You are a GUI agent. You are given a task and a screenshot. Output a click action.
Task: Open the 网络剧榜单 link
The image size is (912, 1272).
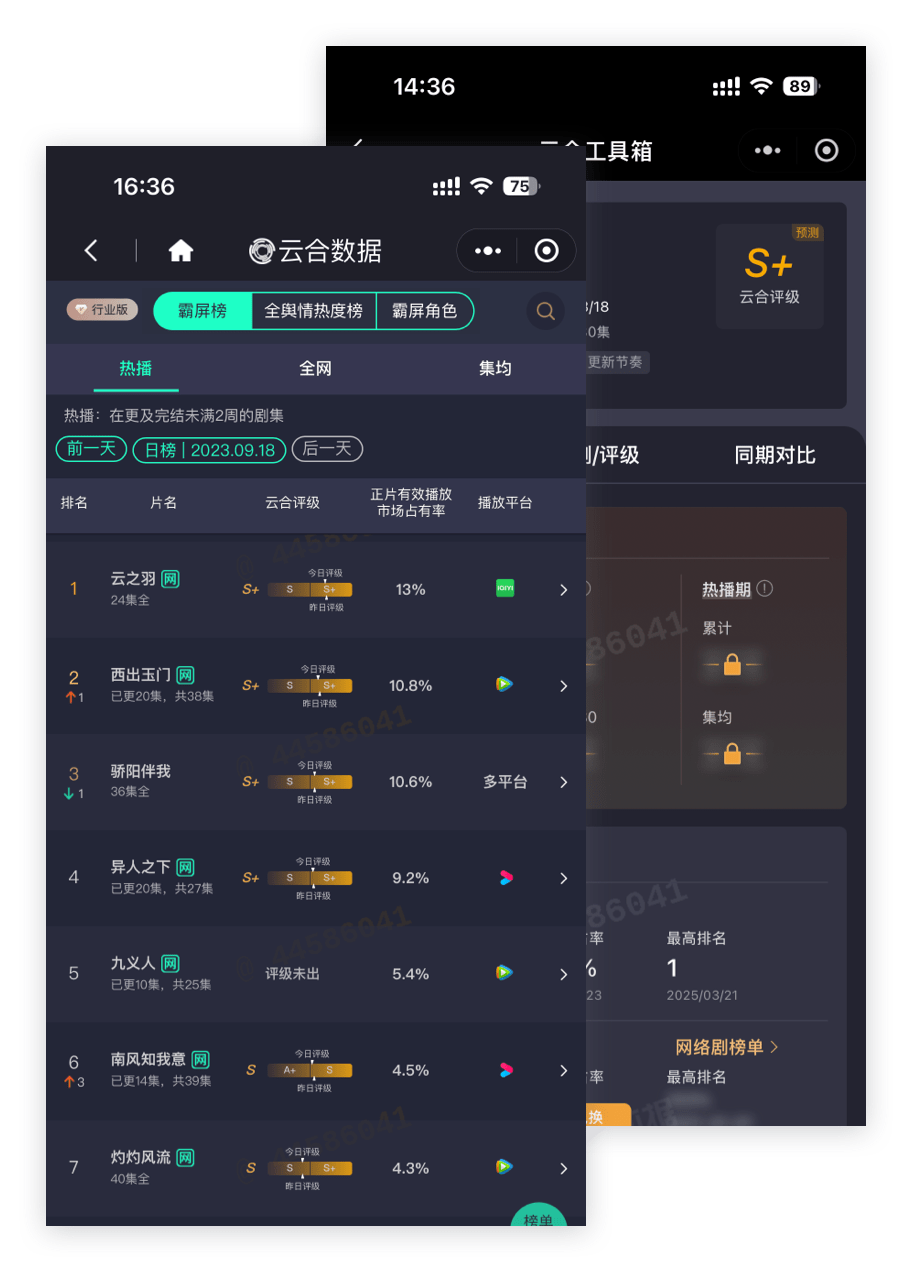pyautogui.click(x=727, y=1047)
